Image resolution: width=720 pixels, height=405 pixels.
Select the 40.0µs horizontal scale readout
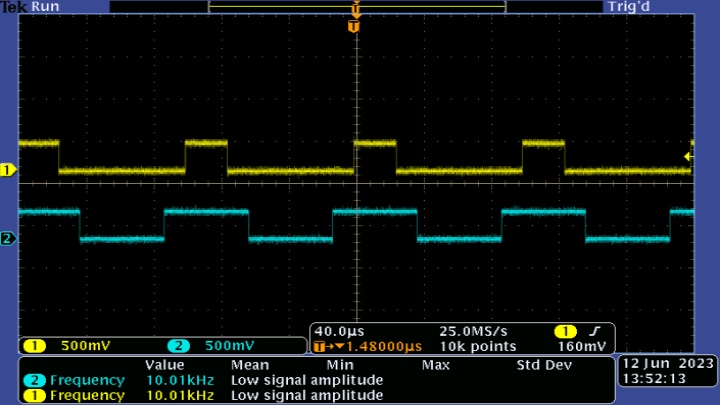pyautogui.click(x=337, y=331)
